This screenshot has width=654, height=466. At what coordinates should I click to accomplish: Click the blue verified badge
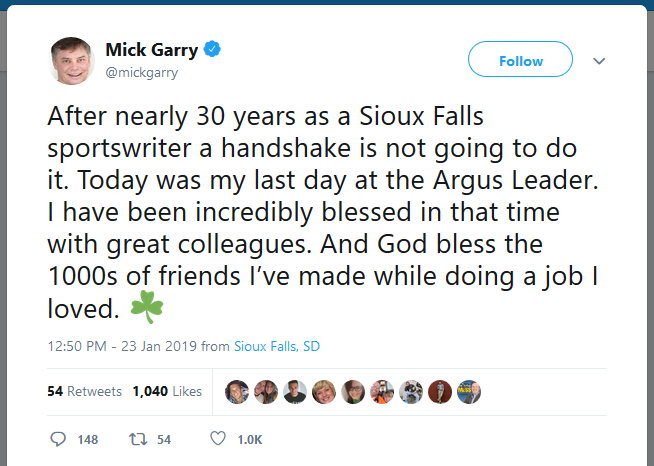[x=213, y=49]
